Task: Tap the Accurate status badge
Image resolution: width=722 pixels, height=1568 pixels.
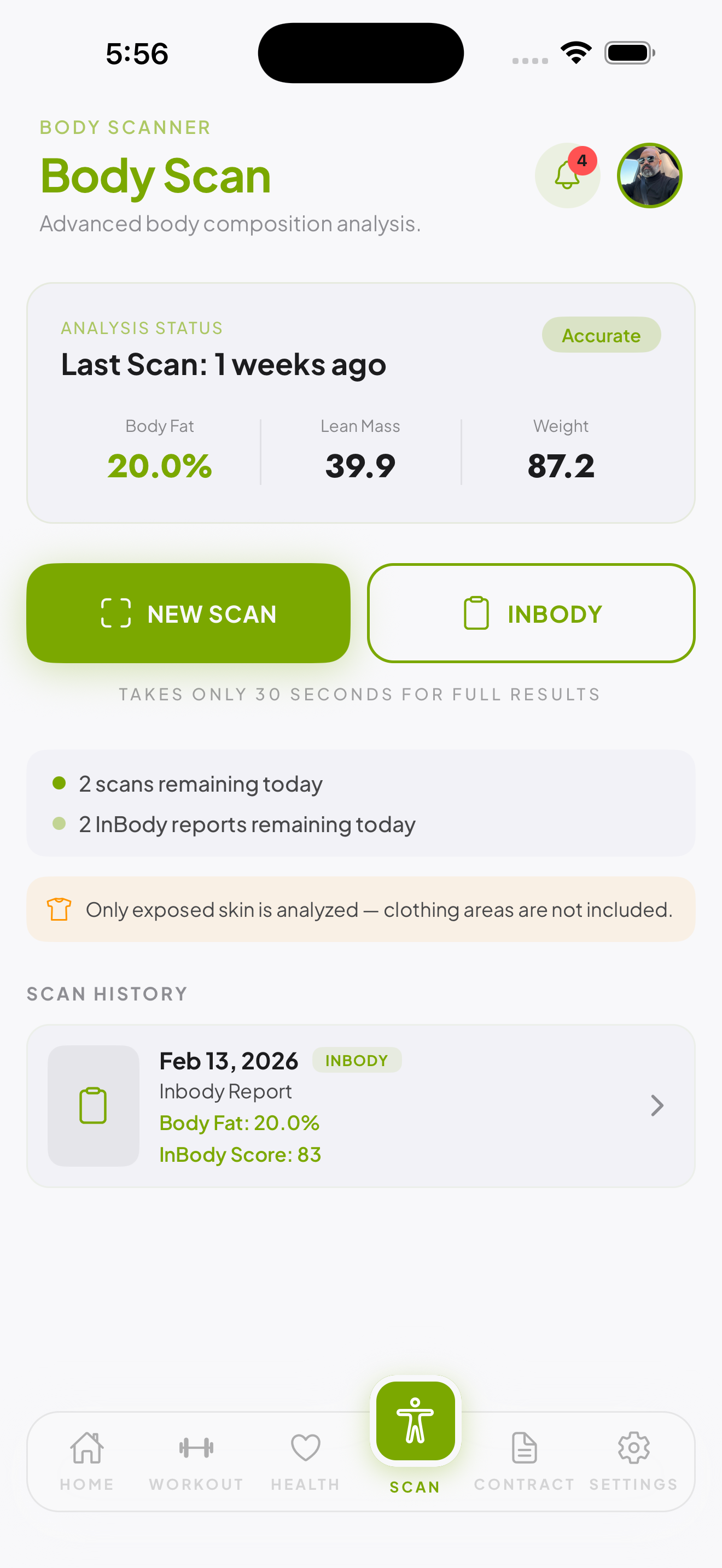Action: coord(601,334)
